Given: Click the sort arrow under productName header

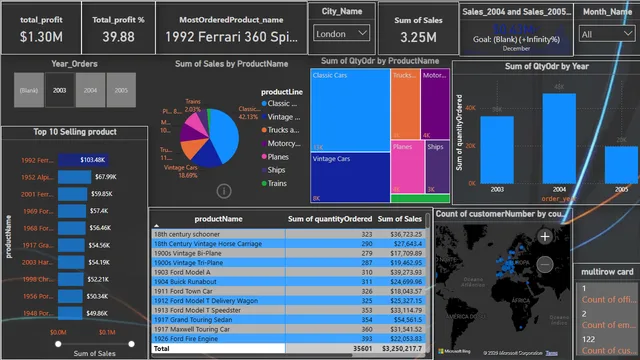Looking at the screenshot, I should [156, 226].
